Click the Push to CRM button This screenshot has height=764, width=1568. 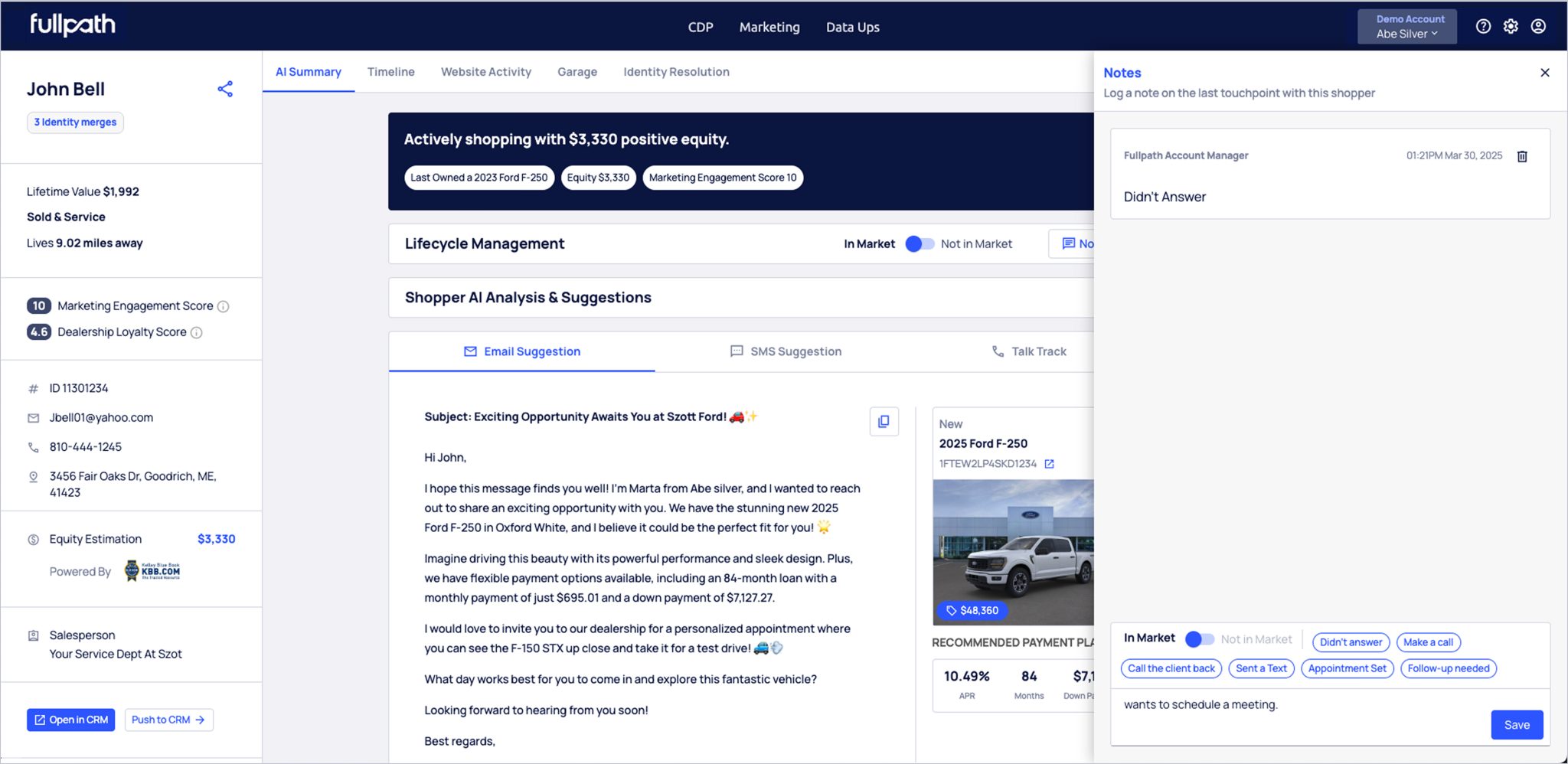click(x=168, y=720)
